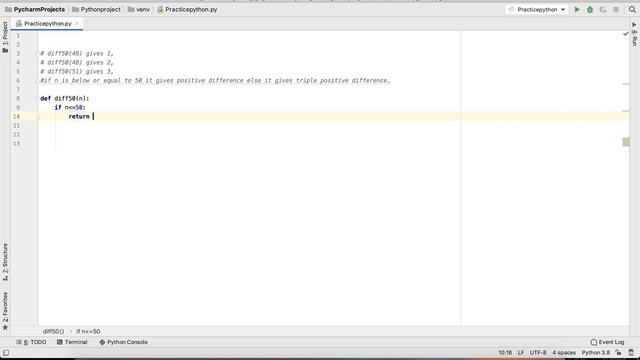Toggle the read-only lock icon
Image resolution: width=640 pixels, height=360 pixels.
(x=619, y=353)
